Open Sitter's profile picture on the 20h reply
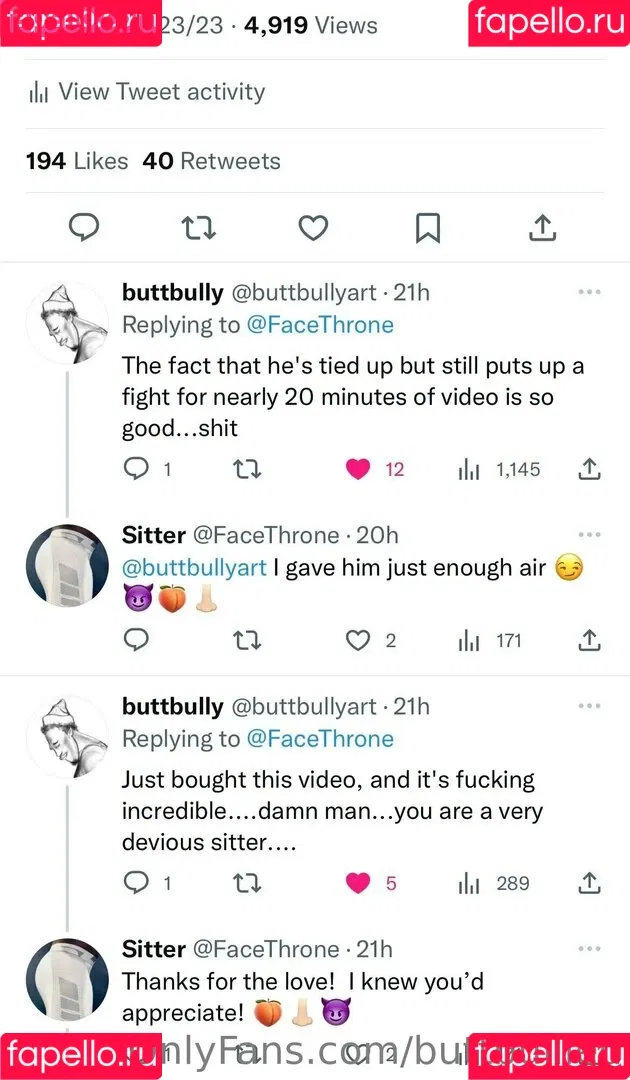The image size is (630, 1080). (x=67, y=565)
